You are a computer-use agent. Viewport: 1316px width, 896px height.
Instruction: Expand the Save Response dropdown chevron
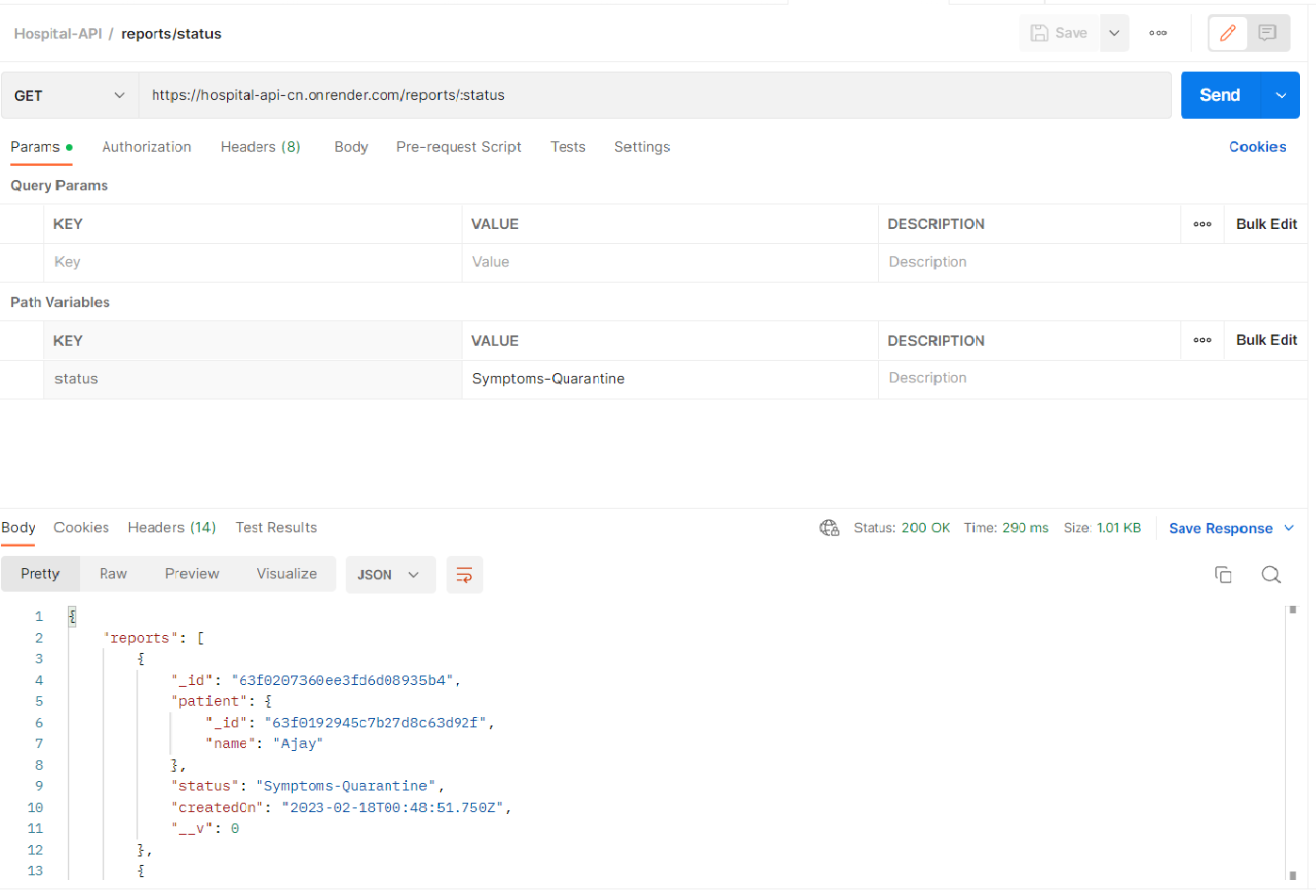pos(1289,529)
